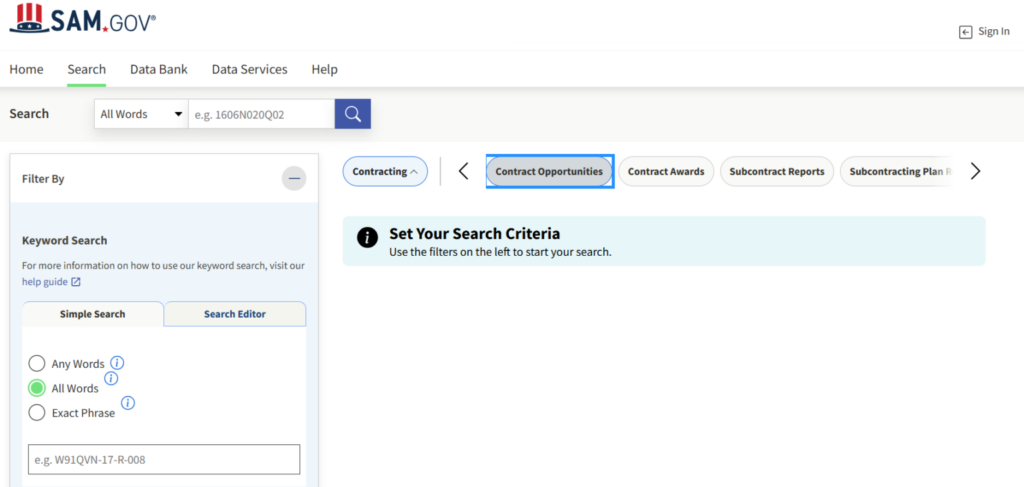Select the Subcontracting Plan pill
1024x487 pixels.
click(898, 172)
